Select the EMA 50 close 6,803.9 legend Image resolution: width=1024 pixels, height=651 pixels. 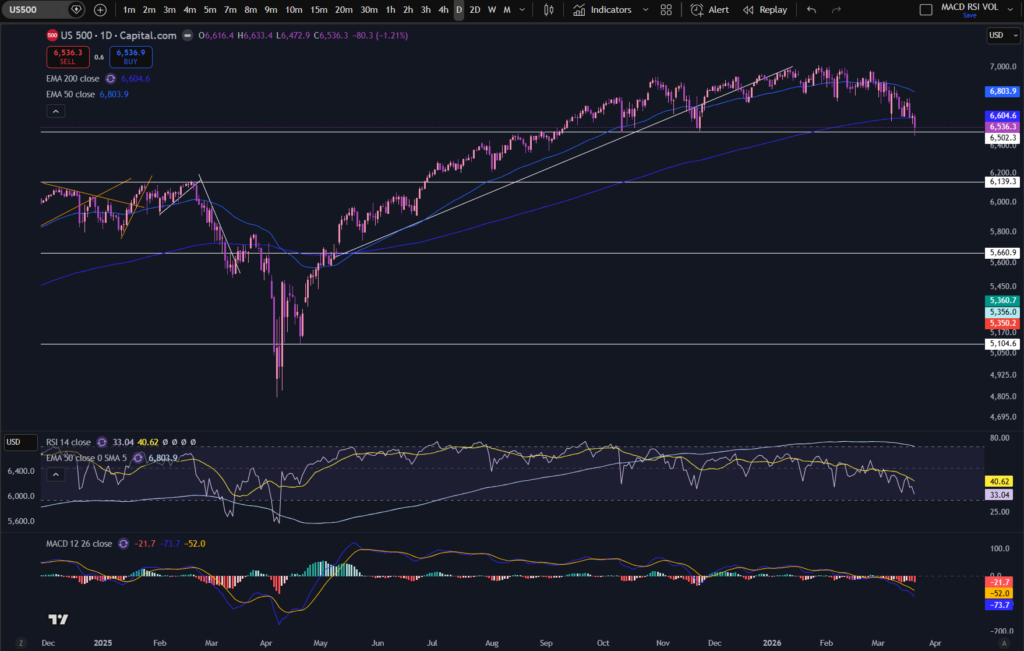tap(87, 94)
